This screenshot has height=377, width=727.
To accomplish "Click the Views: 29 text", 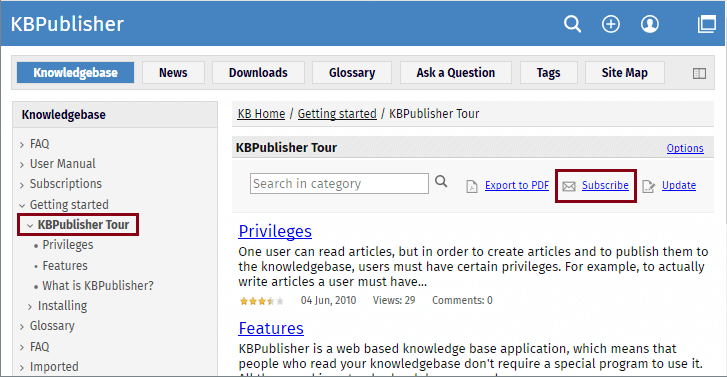I will (x=394, y=300).
